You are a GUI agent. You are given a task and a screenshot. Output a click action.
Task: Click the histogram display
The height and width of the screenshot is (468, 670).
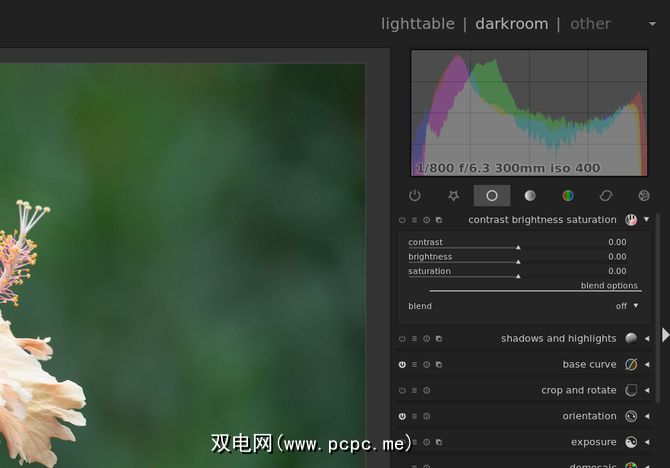click(529, 113)
